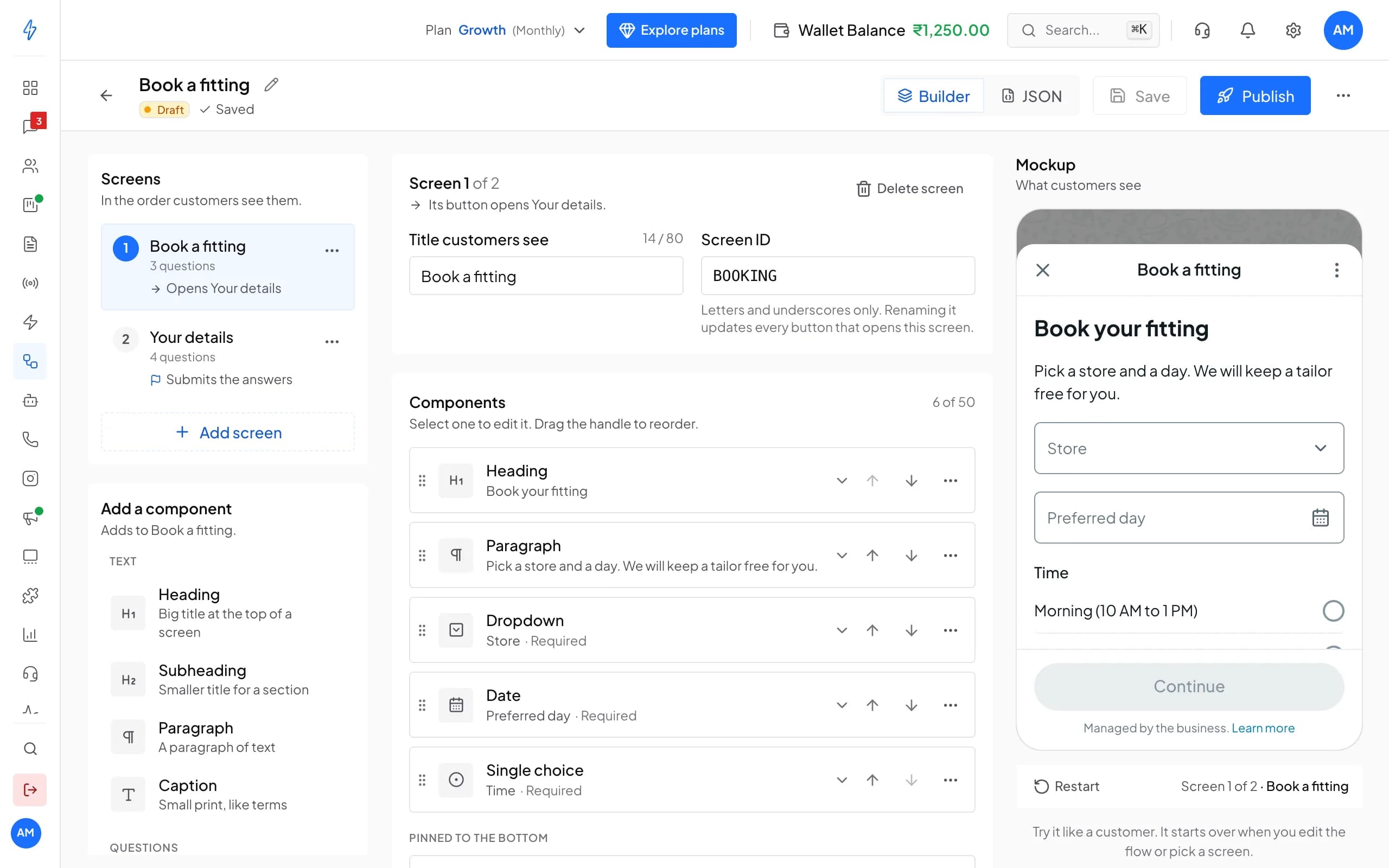
Task: Click the Publish button
Action: [x=1254, y=95]
